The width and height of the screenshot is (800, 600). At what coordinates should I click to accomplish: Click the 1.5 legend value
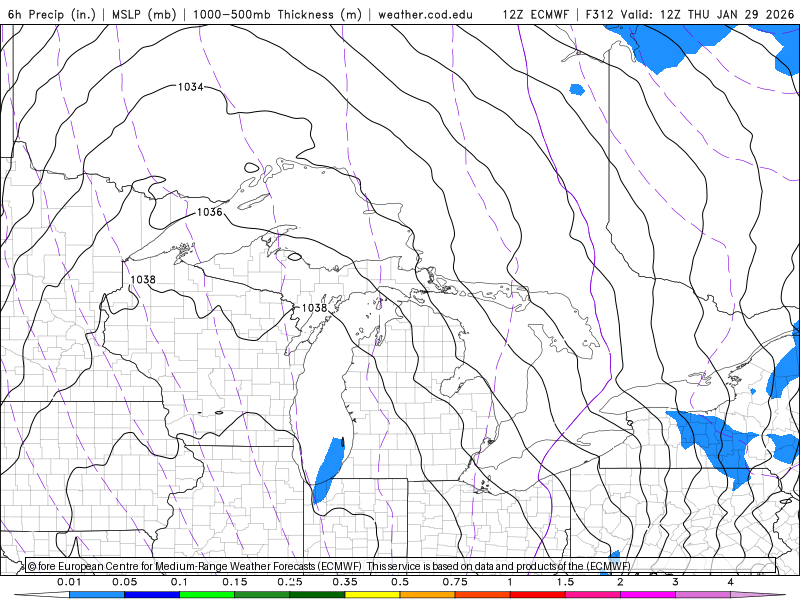click(x=565, y=582)
